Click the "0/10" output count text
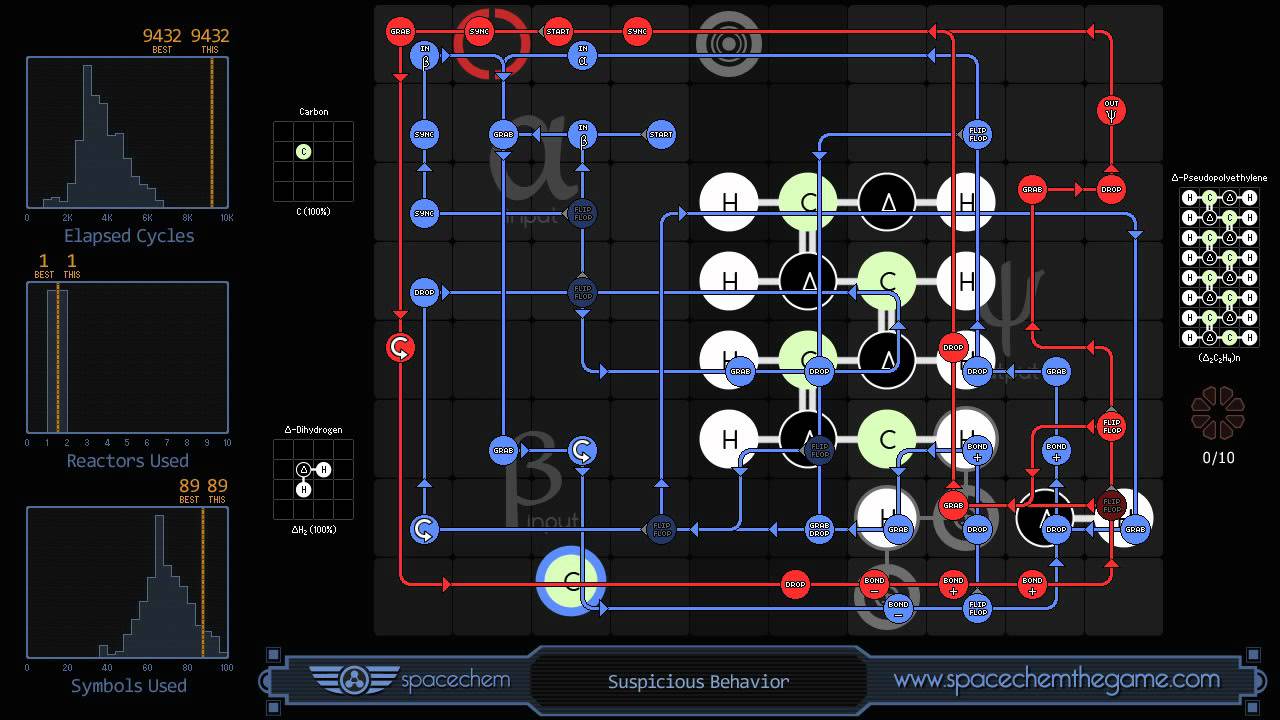This screenshot has height=720, width=1280. tap(1218, 458)
